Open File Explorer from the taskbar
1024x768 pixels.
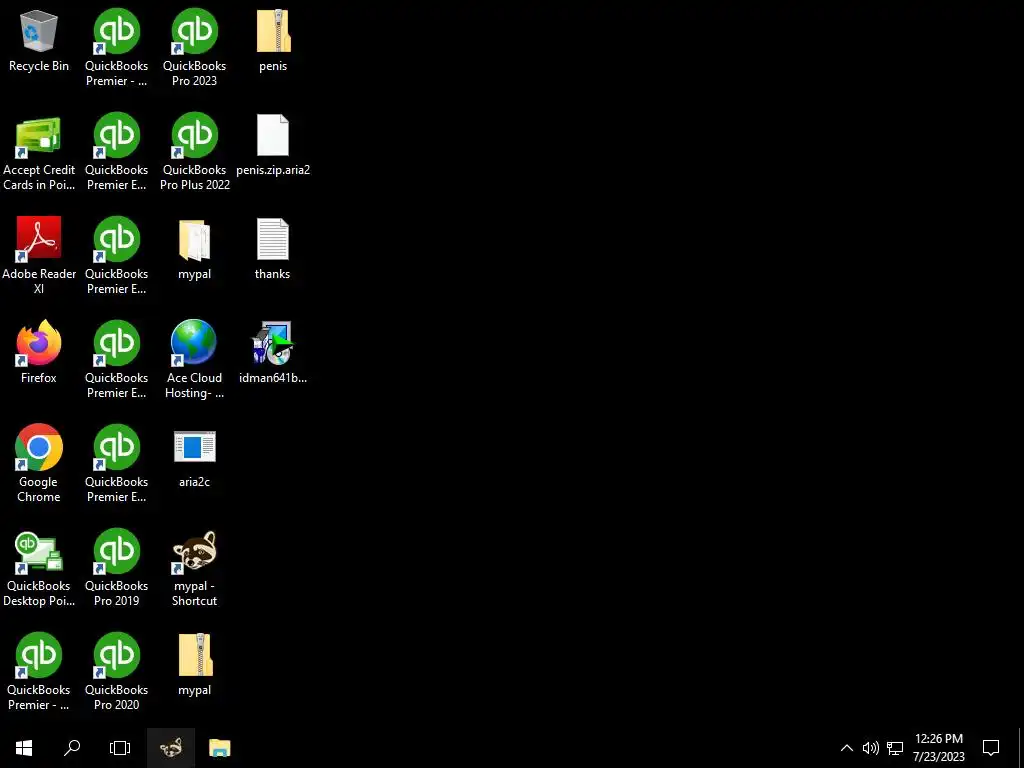pyautogui.click(x=219, y=748)
